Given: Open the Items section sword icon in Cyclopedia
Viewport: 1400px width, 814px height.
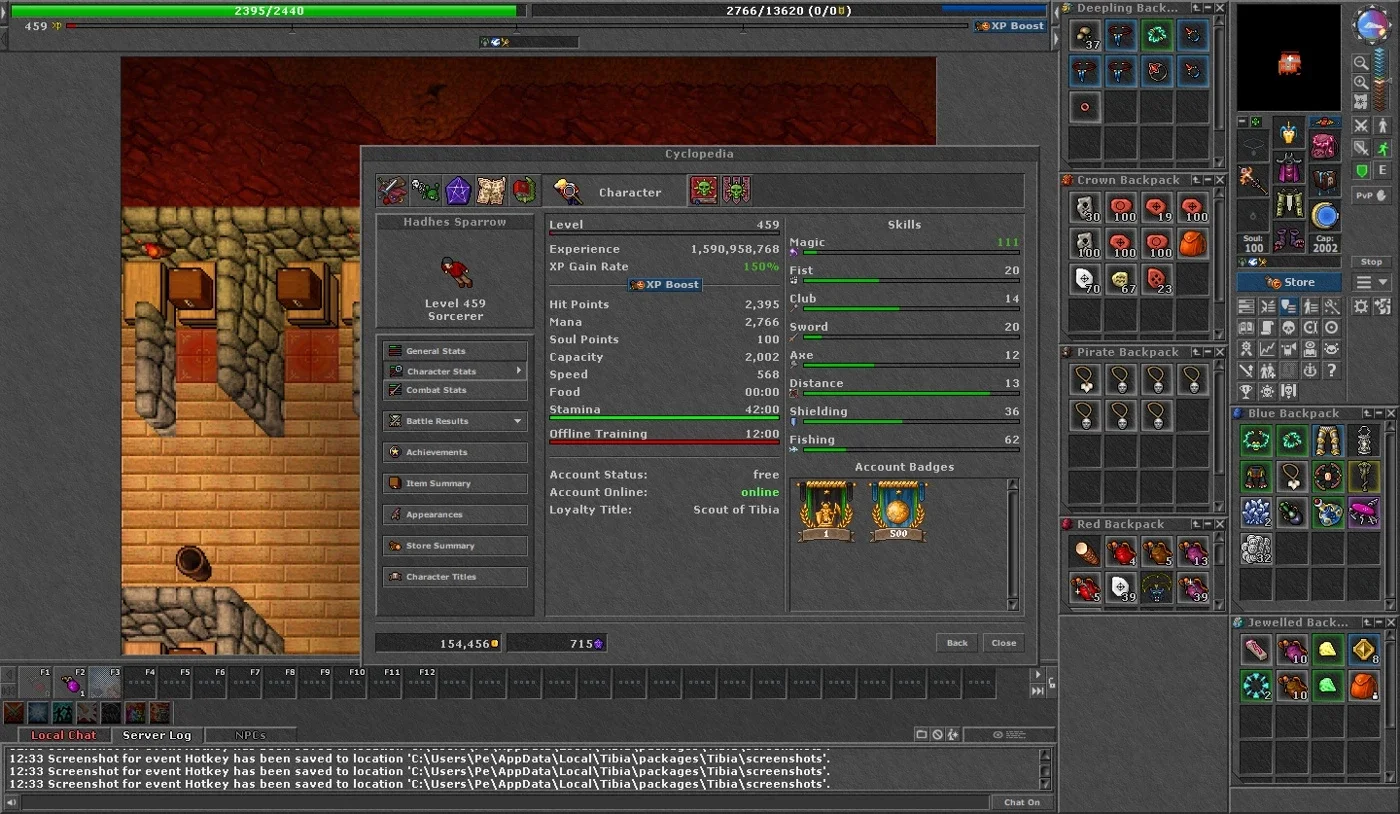Looking at the screenshot, I should 390,190.
